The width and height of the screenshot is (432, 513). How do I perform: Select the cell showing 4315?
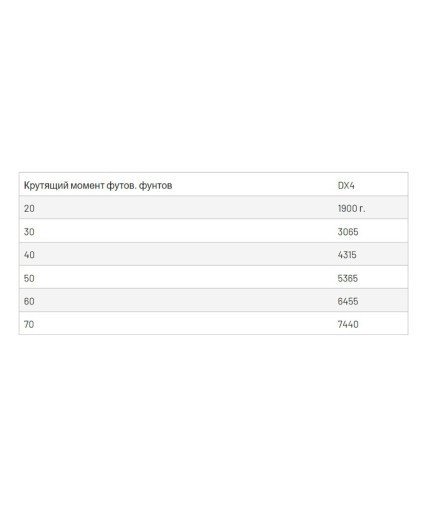[371, 255]
